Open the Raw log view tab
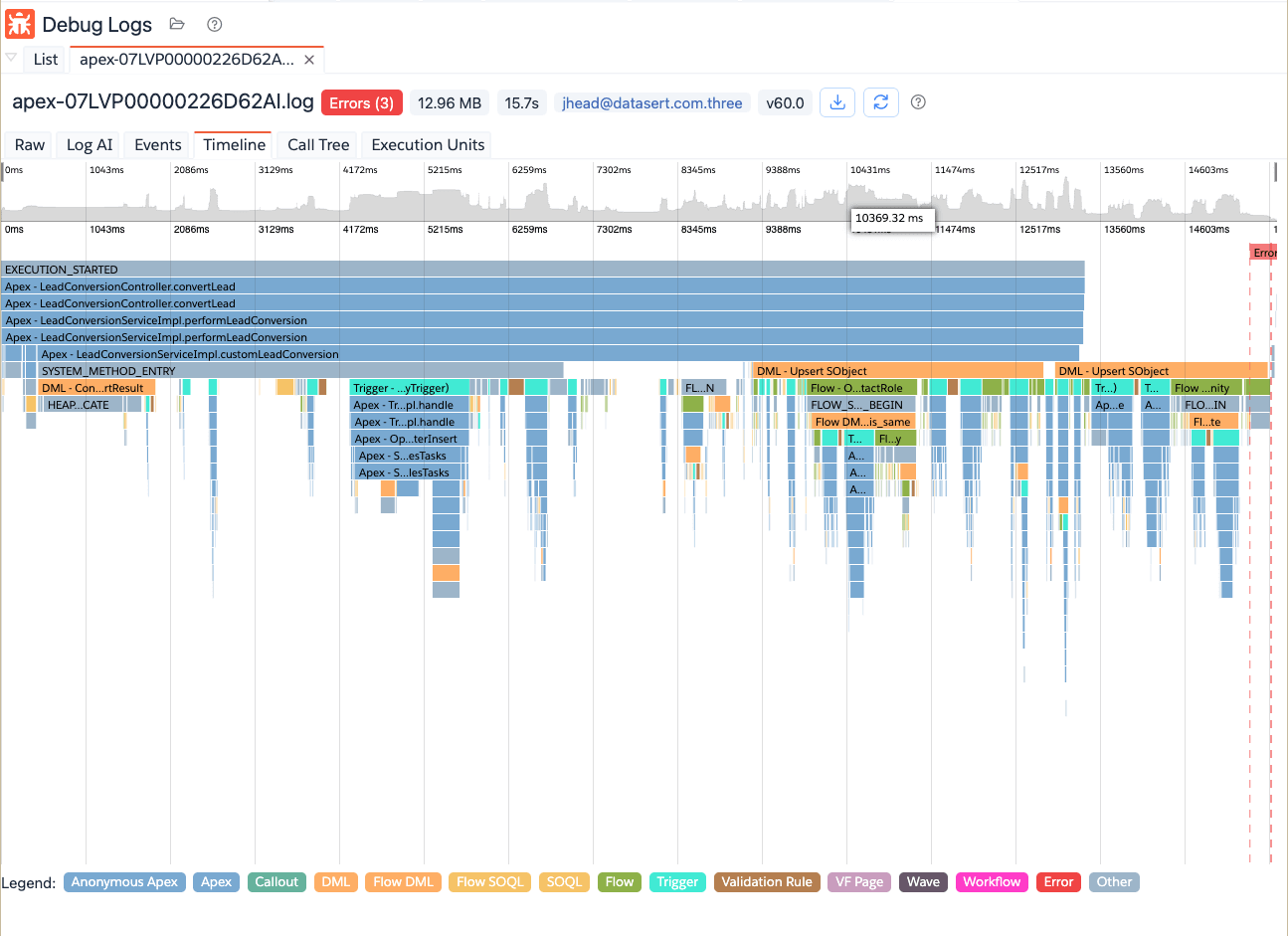The height and width of the screenshot is (936, 1288). point(30,145)
